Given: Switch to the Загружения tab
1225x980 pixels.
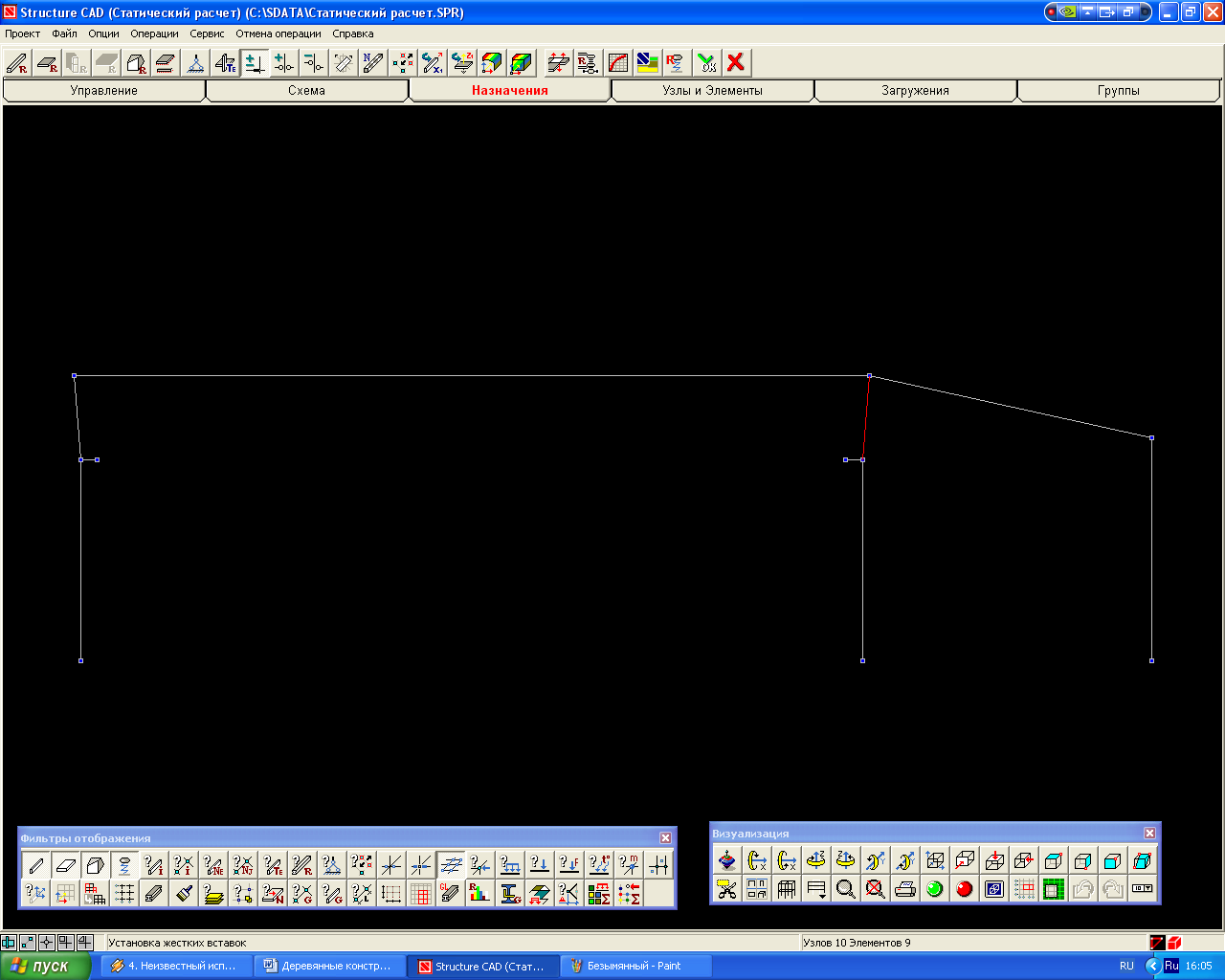Looking at the screenshot, I should tap(916, 91).
